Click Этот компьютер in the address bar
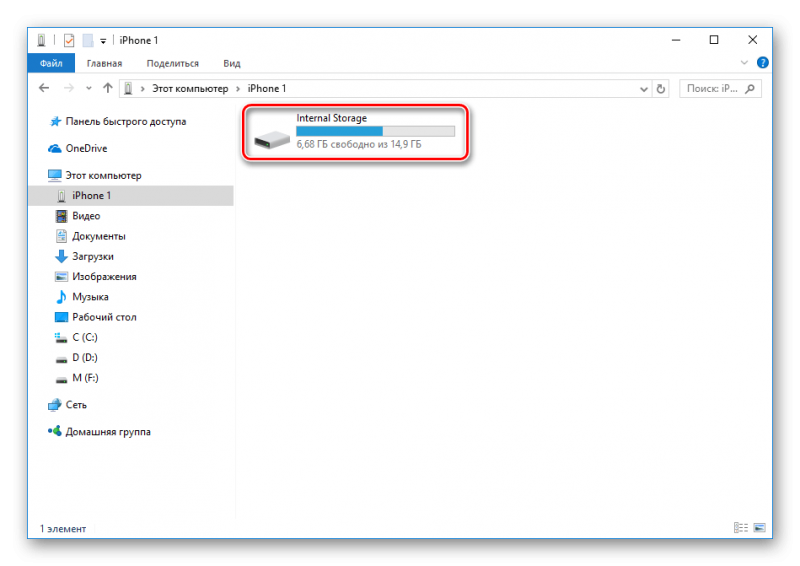 [190, 89]
